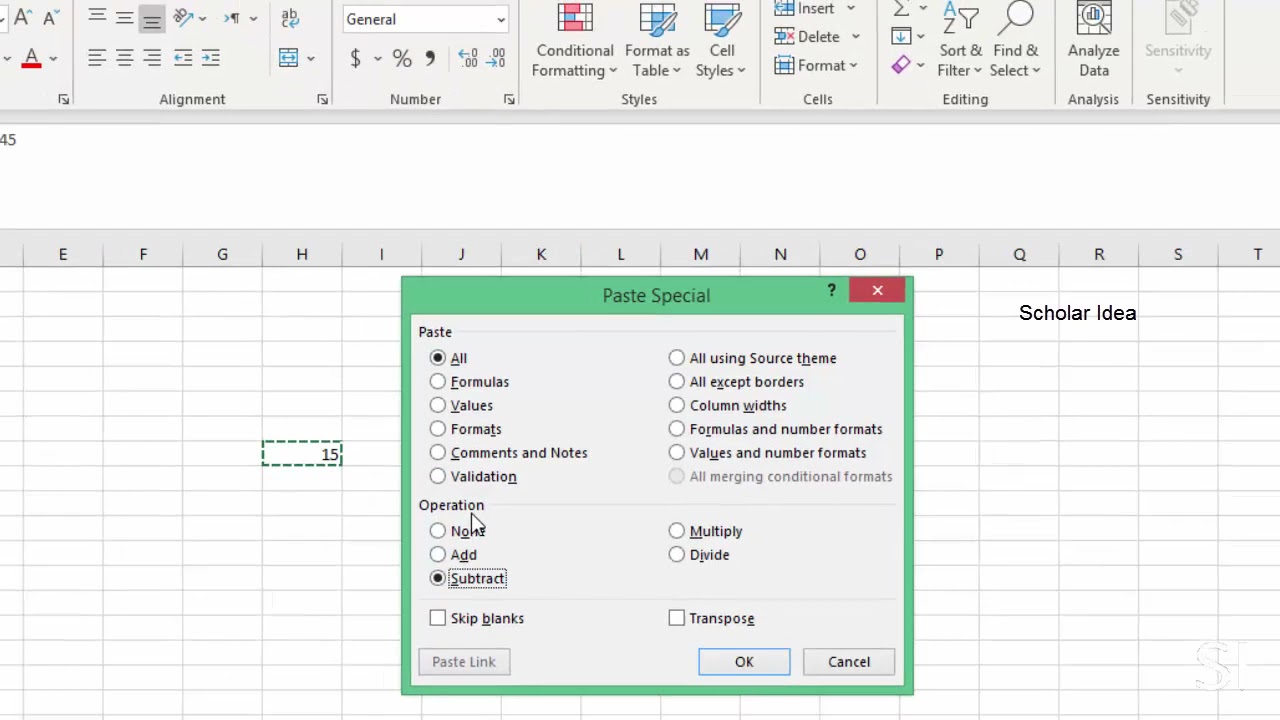
Task: Open the Font settings dialog launcher
Action: tap(63, 99)
